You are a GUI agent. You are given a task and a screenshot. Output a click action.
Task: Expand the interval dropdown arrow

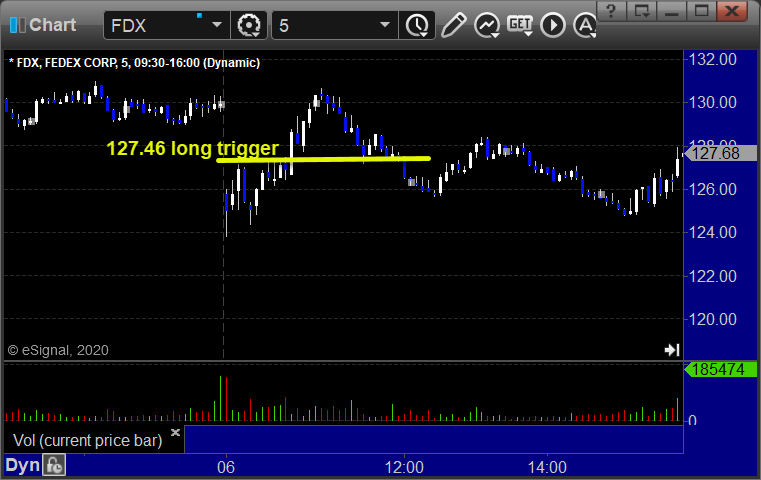tap(385, 25)
